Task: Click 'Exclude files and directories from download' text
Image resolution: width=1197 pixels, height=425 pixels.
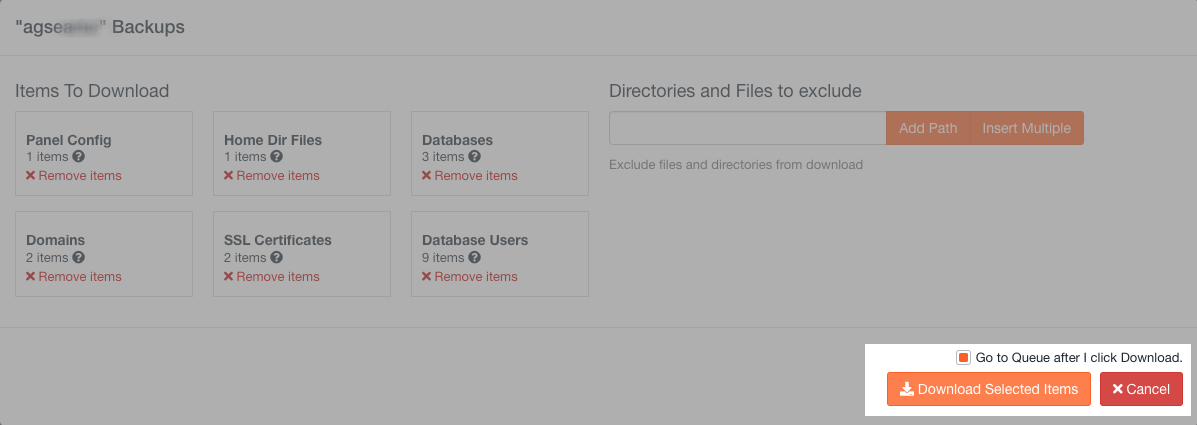Action: [736, 164]
